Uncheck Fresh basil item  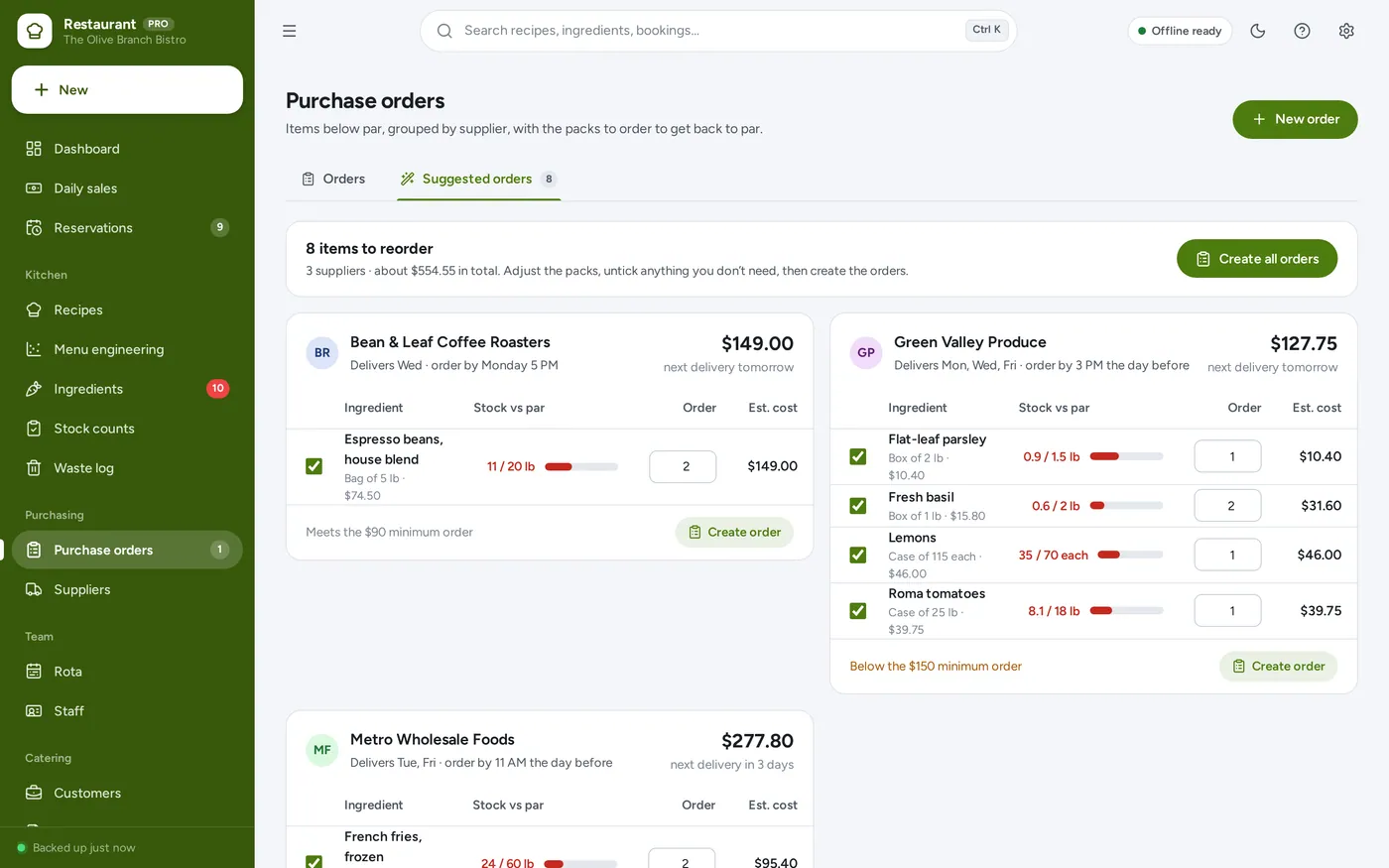point(858,506)
